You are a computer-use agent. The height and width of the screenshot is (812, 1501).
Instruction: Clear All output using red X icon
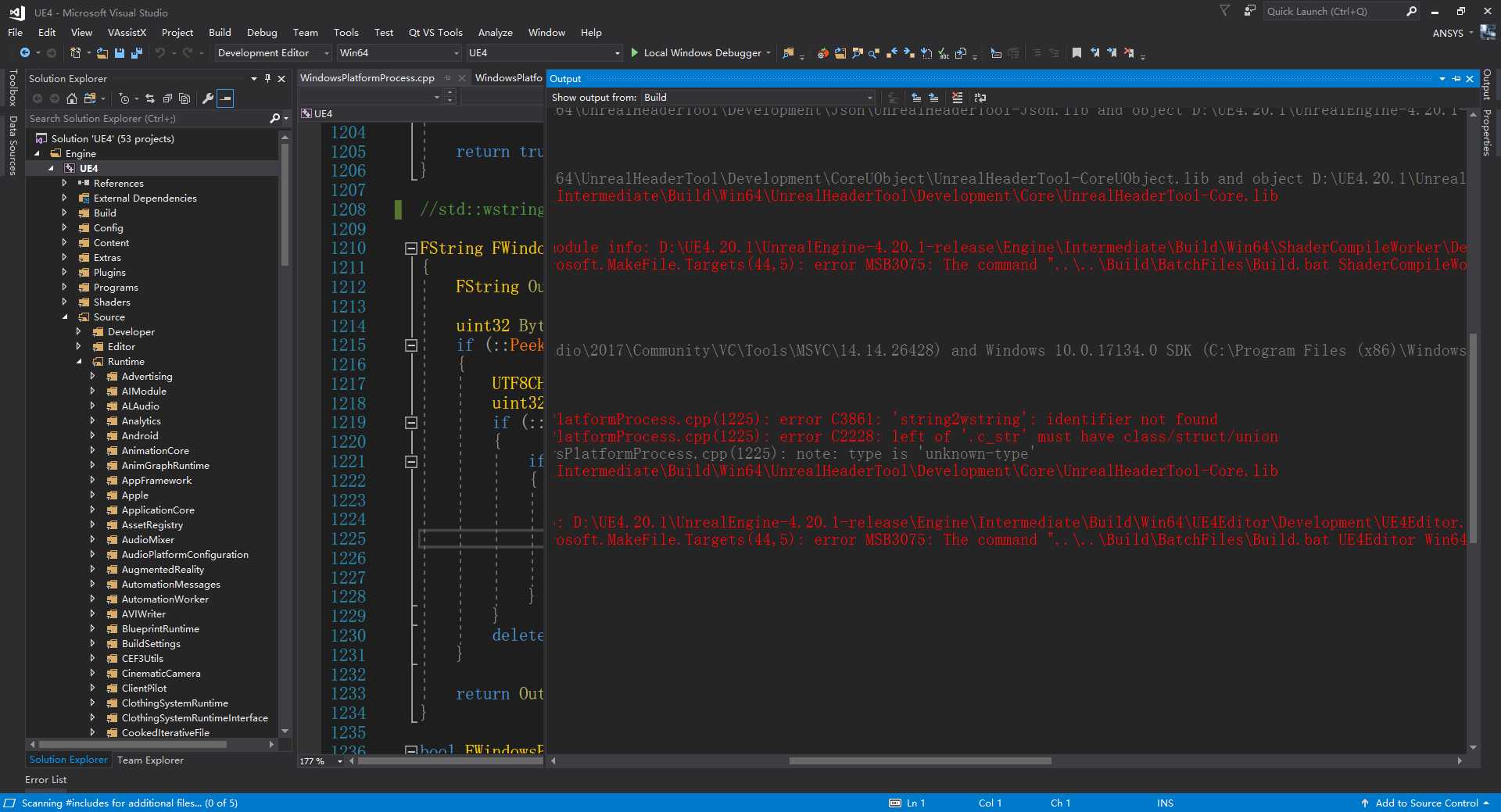[958, 98]
